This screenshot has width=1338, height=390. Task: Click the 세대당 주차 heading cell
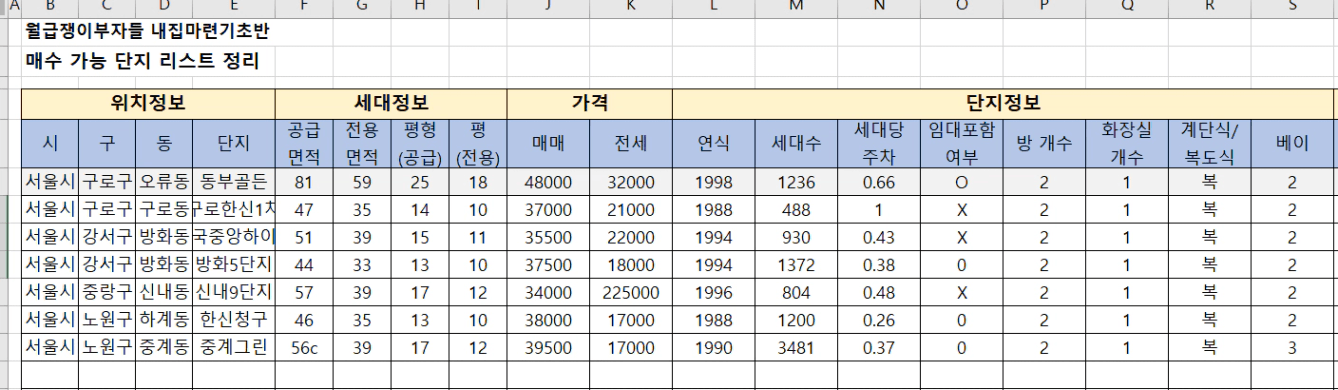(879, 143)
